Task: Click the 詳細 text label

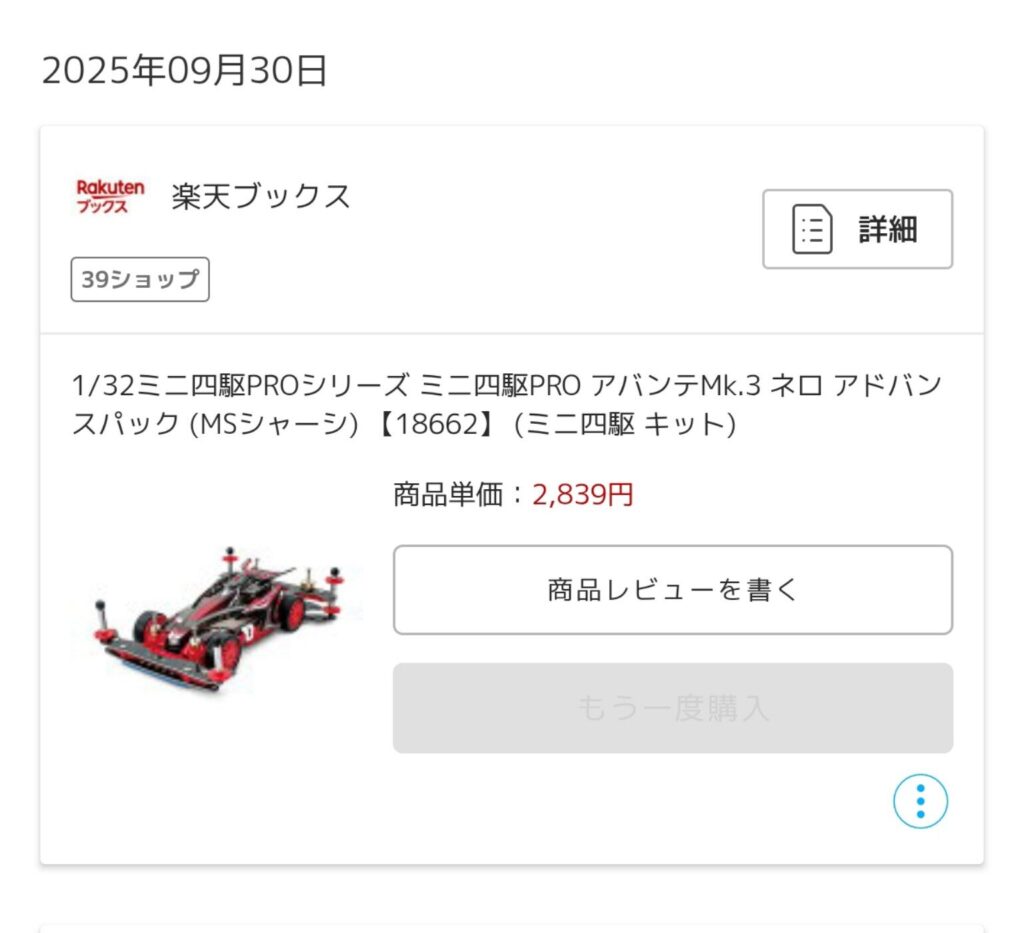Action: [888, 229]
